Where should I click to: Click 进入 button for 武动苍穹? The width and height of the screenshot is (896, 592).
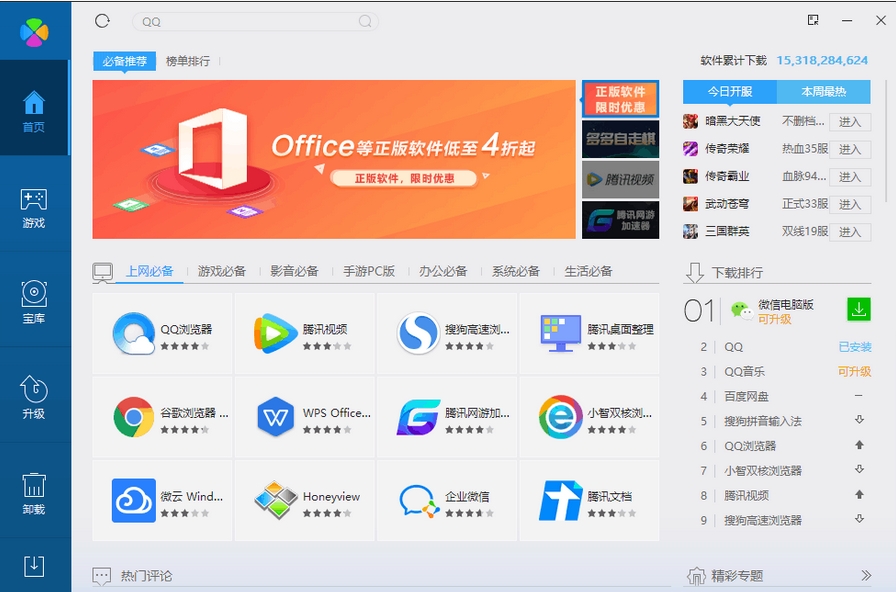point(850,204)
